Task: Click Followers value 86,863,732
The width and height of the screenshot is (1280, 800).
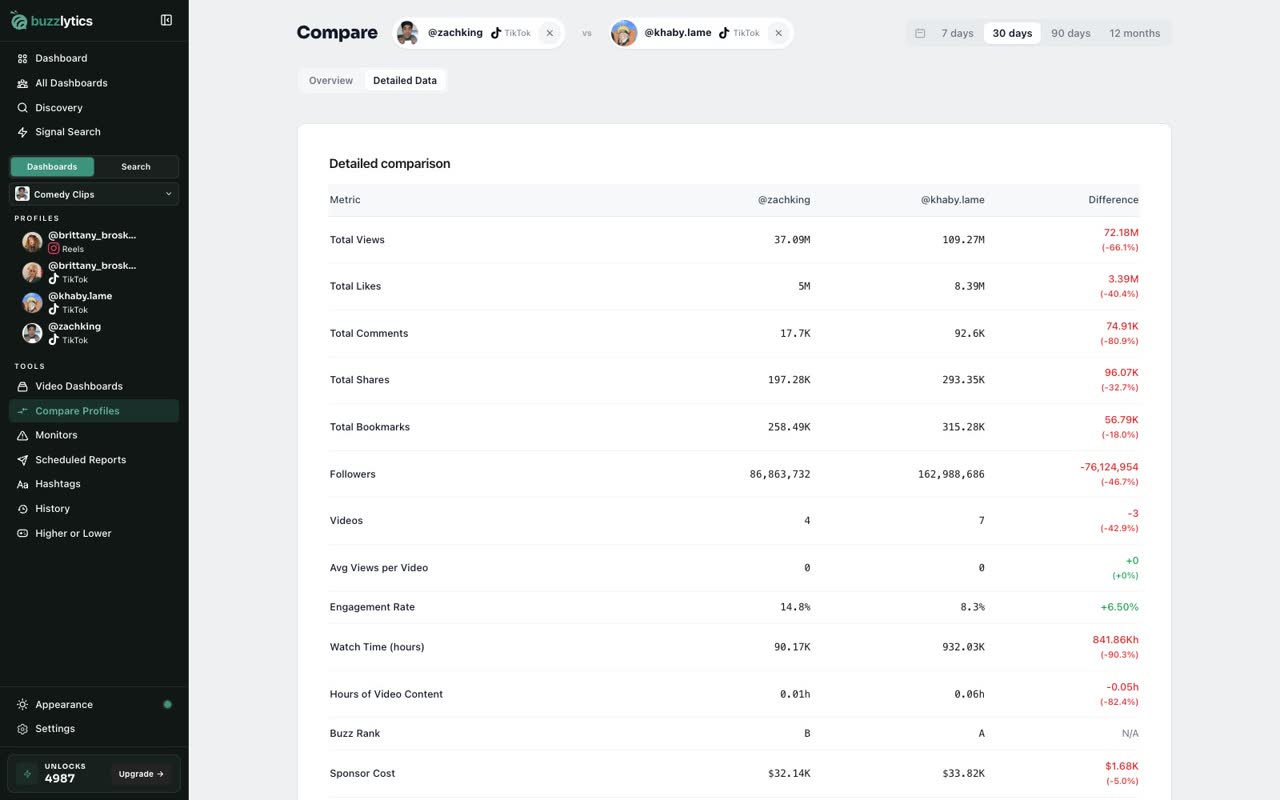Action: pos(780,474)
